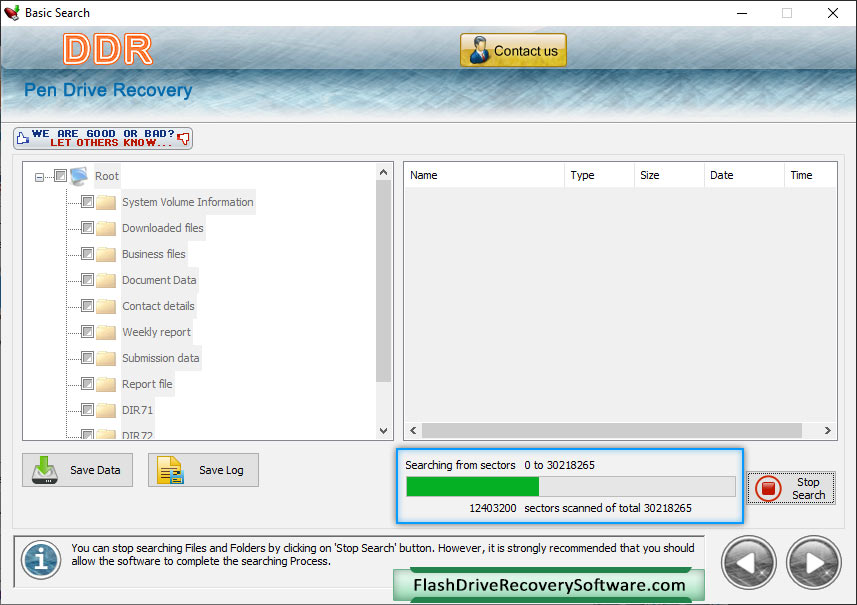The height and width of the screenshot is (605, 857).
Task: Click the Contact details folder icon
Action: [106, 306]
